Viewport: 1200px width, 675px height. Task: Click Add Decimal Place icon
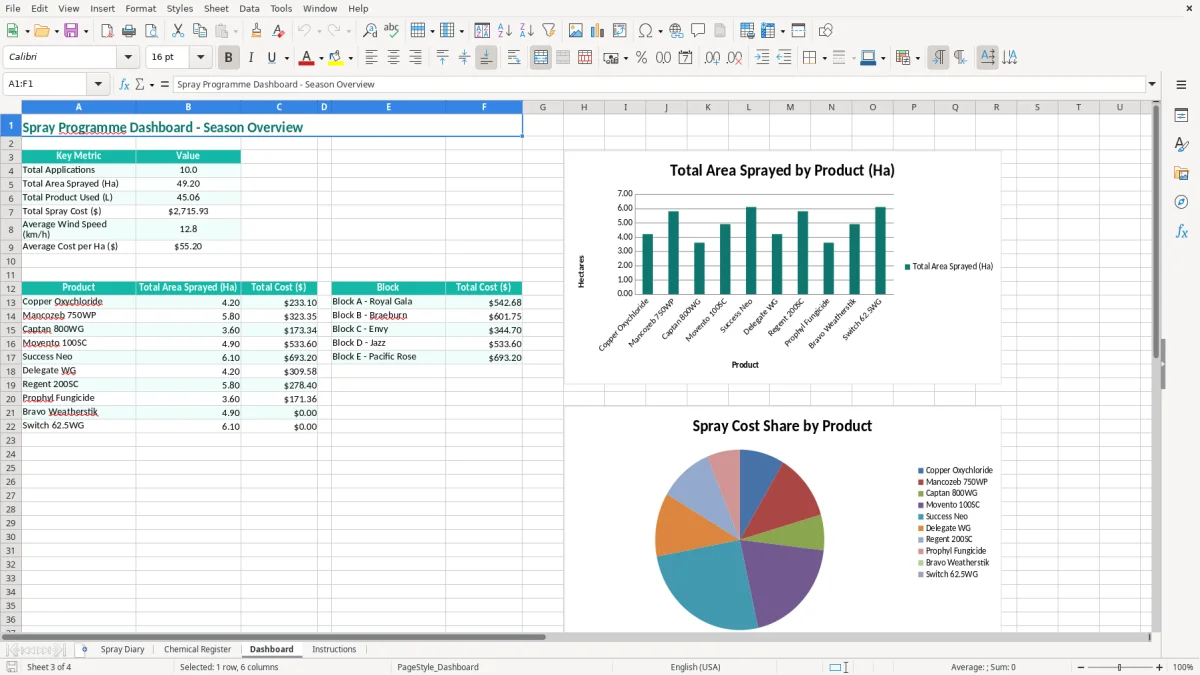(712, 58)
